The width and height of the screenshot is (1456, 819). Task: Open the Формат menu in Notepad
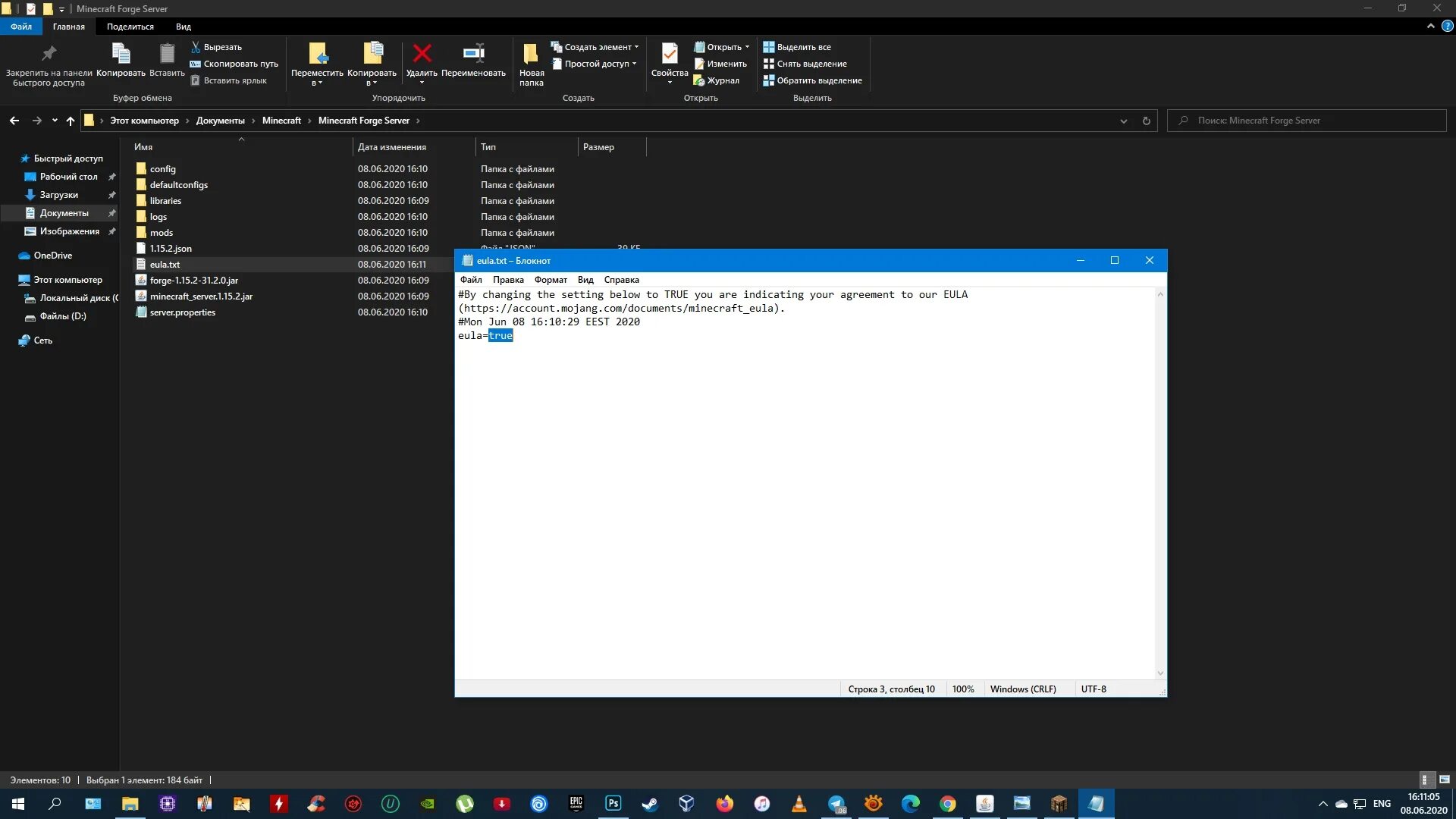[551, 280]
